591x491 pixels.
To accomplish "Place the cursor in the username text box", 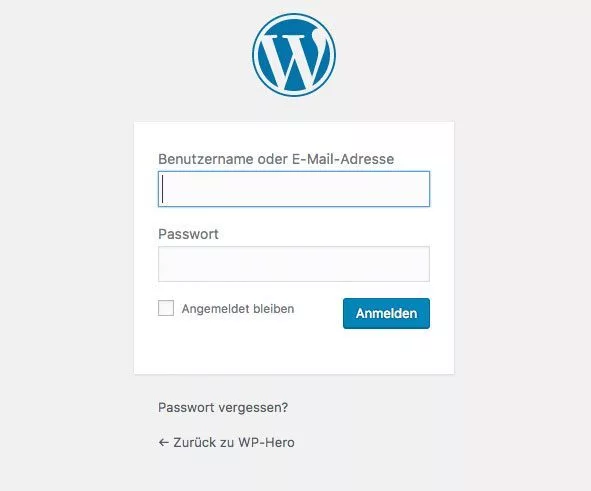I will point(294,189).
